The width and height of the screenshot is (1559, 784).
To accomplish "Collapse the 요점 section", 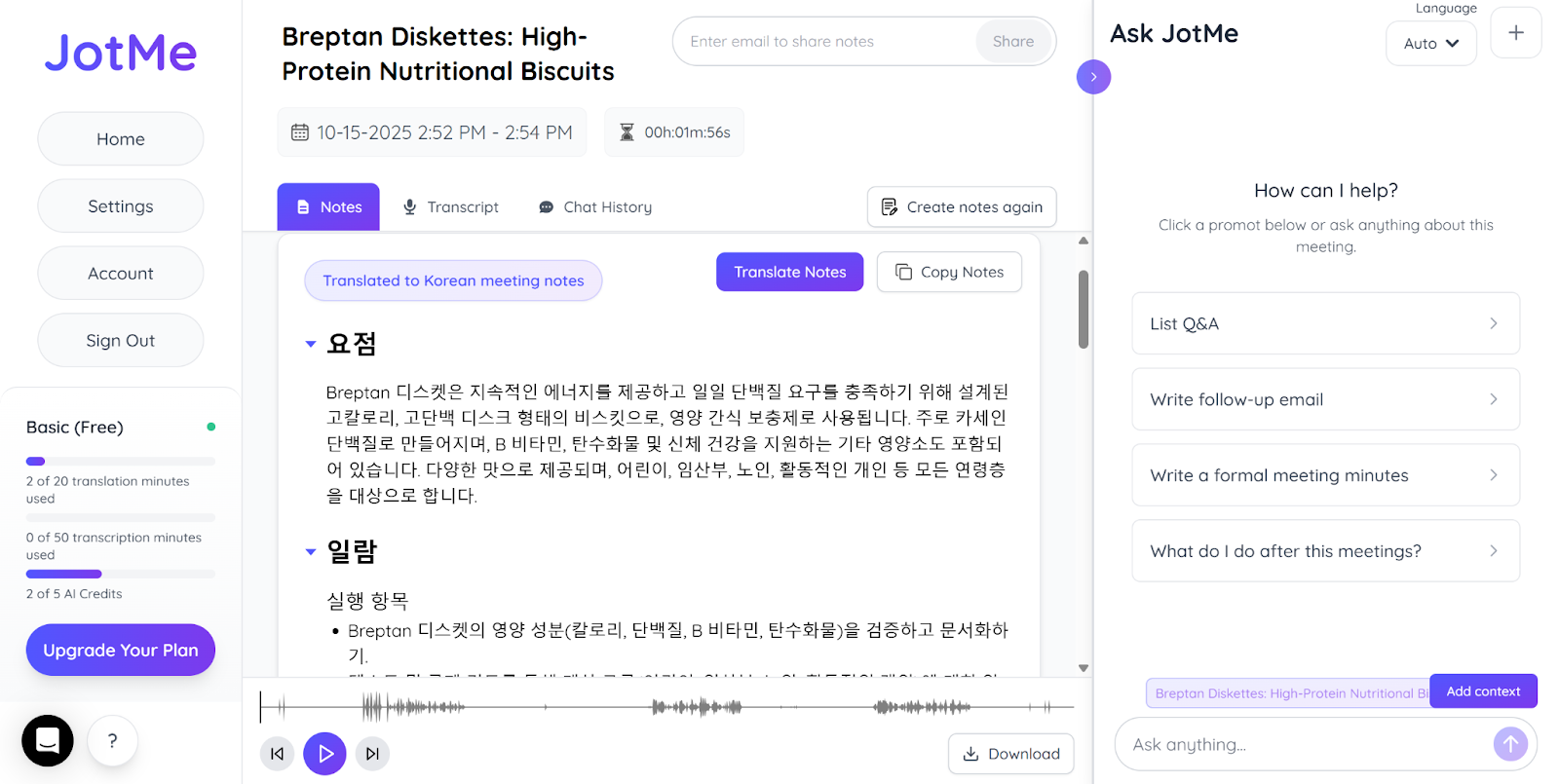I will (311, 344).
